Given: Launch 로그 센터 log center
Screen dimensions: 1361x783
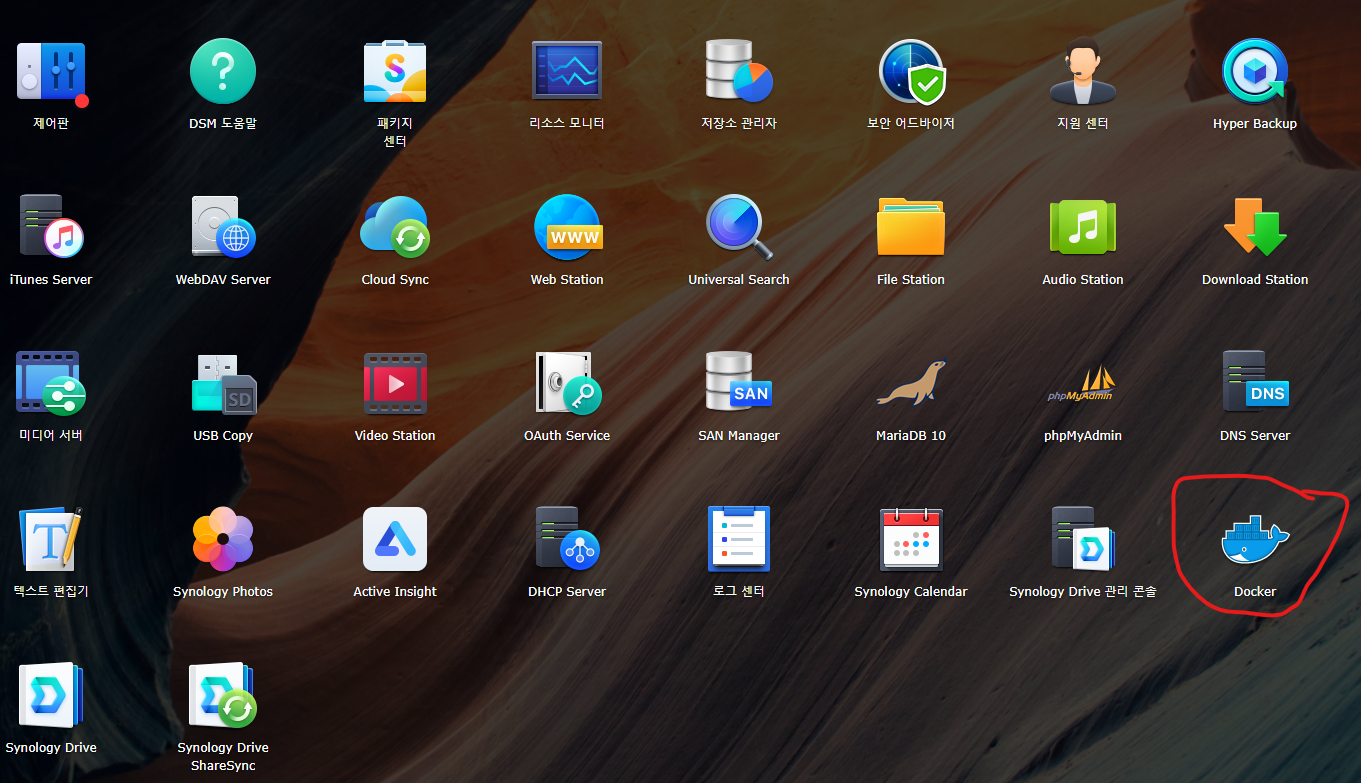Looking at the screenshot, I should [x=739, y=539].
